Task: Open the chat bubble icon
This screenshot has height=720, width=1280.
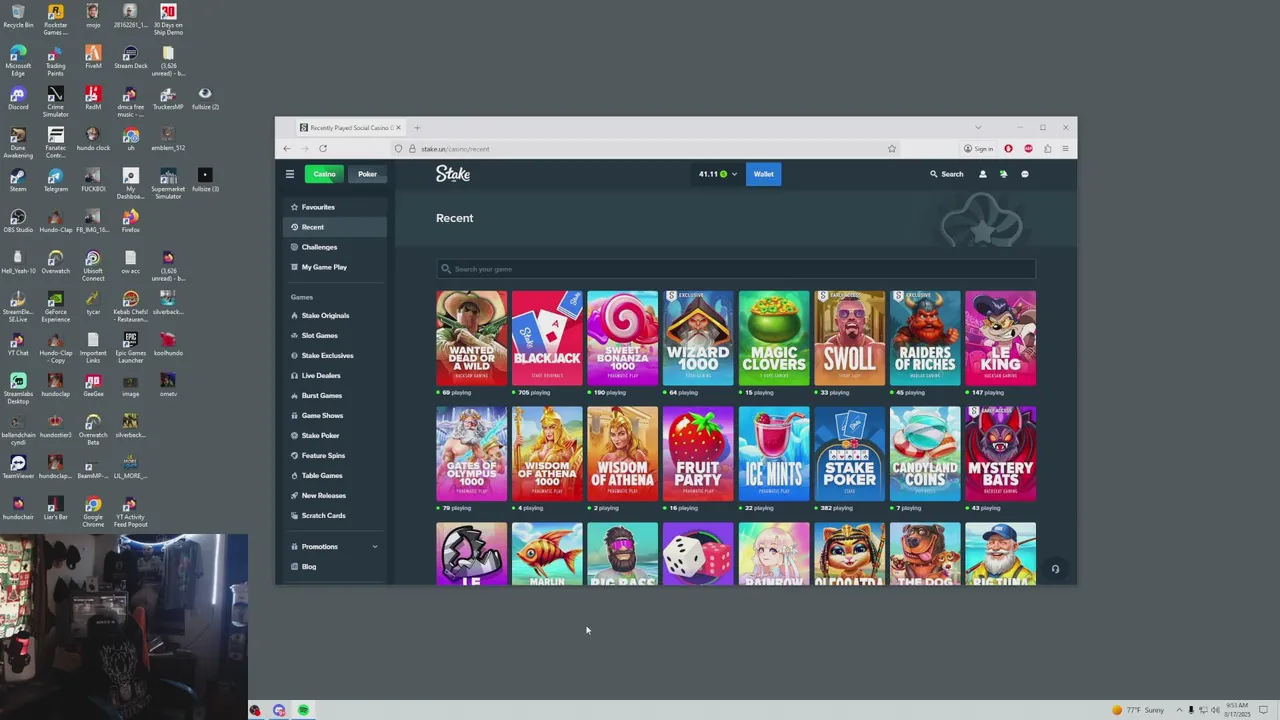Action: (x=1024, y=174)
